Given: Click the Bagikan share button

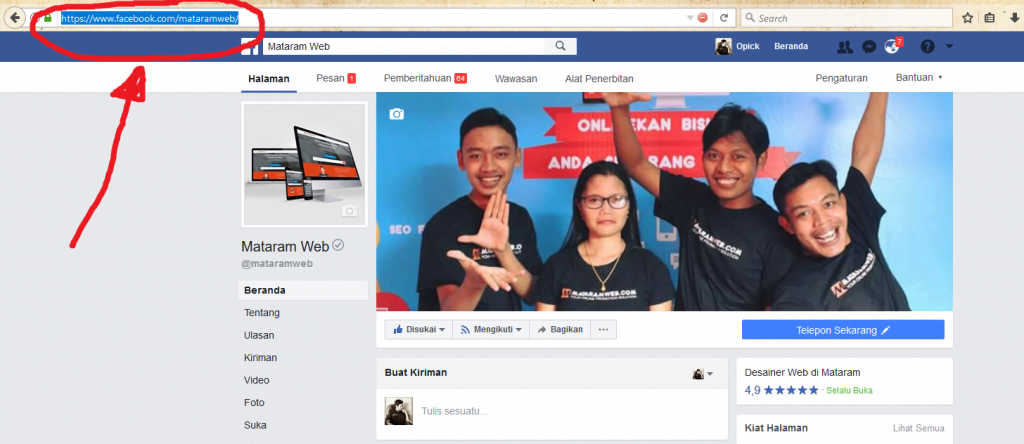Looking at the screenshot, I should 560,330.
